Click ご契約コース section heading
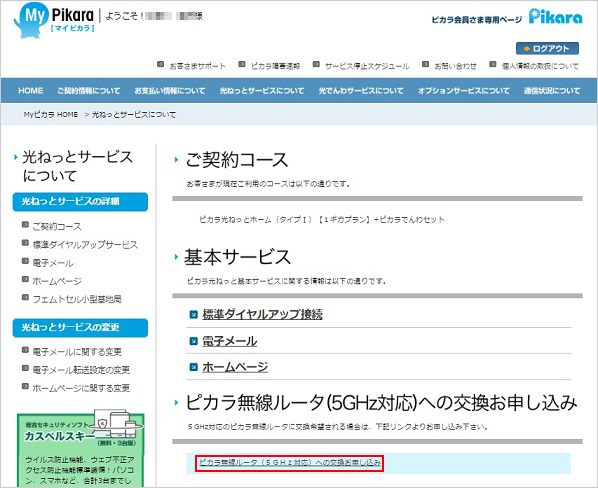The height and width of the screenshot is (488, 598). tap(236, 160)
